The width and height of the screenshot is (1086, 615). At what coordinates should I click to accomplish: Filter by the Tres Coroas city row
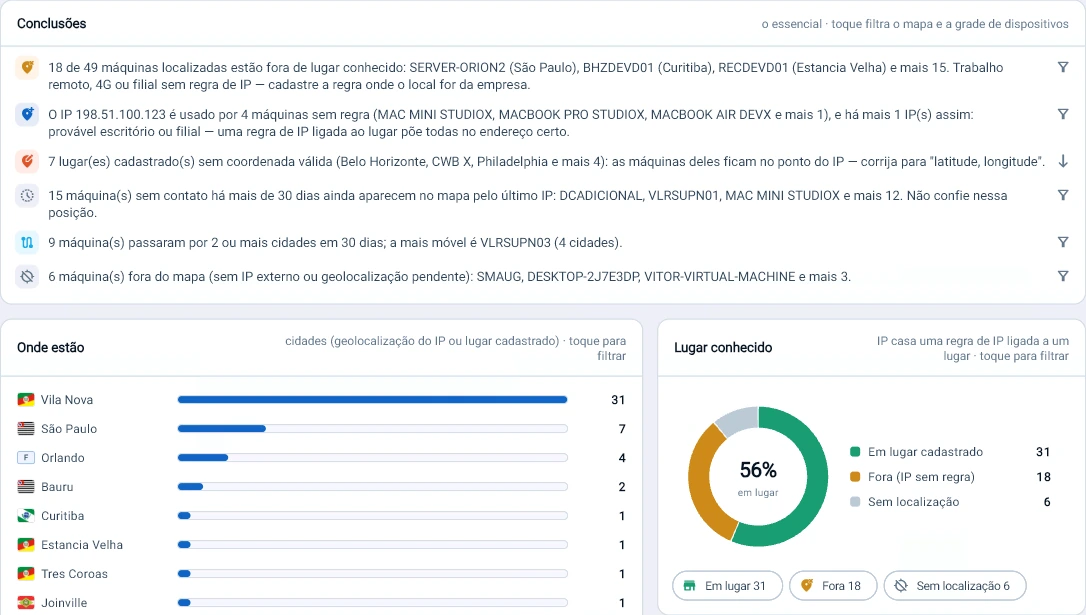coord(322,574)
